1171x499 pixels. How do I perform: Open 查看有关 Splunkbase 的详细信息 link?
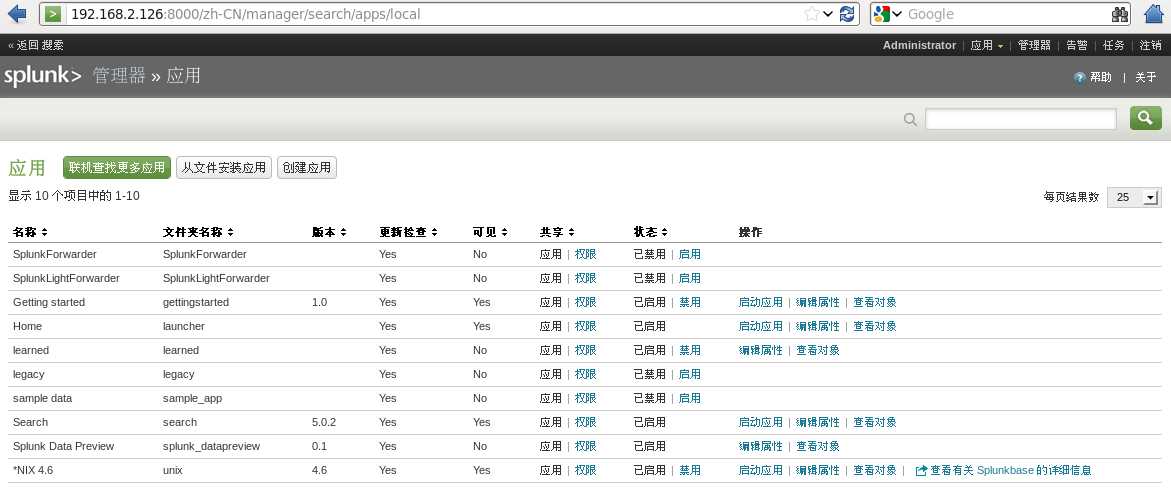pyautogui.click(x=1010, y=471)
